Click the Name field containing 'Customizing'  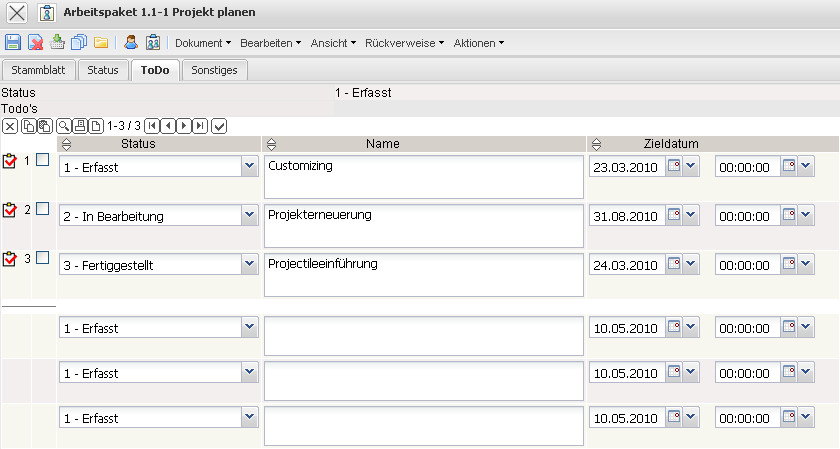[x=423, y=176]
